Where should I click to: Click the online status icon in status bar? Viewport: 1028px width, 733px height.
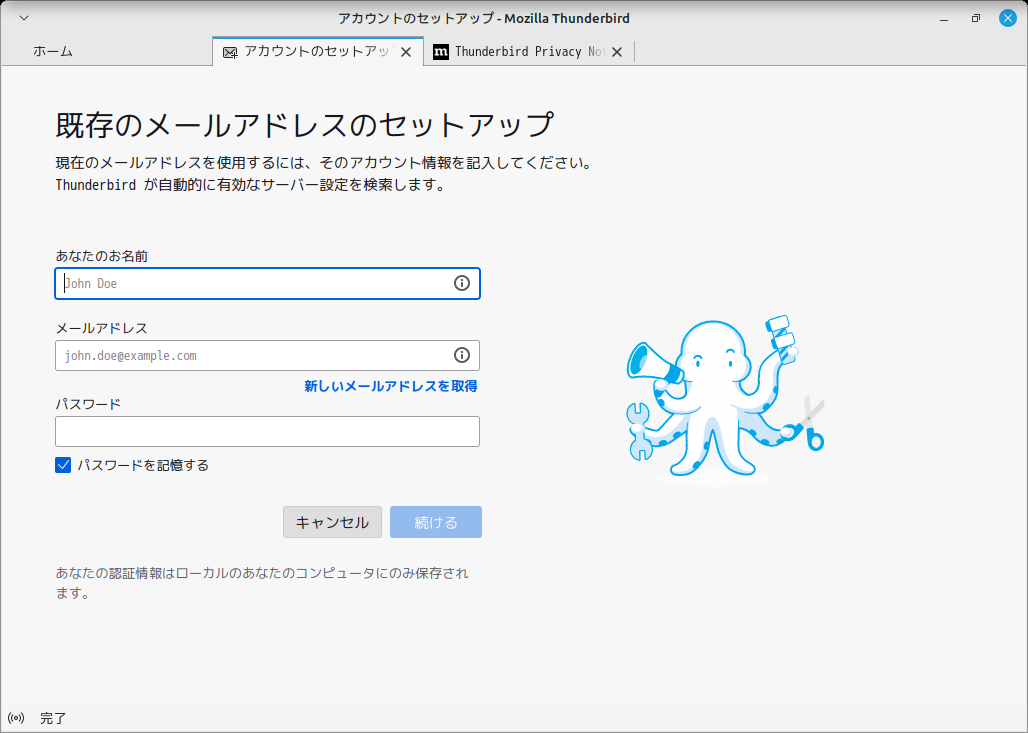16,718
